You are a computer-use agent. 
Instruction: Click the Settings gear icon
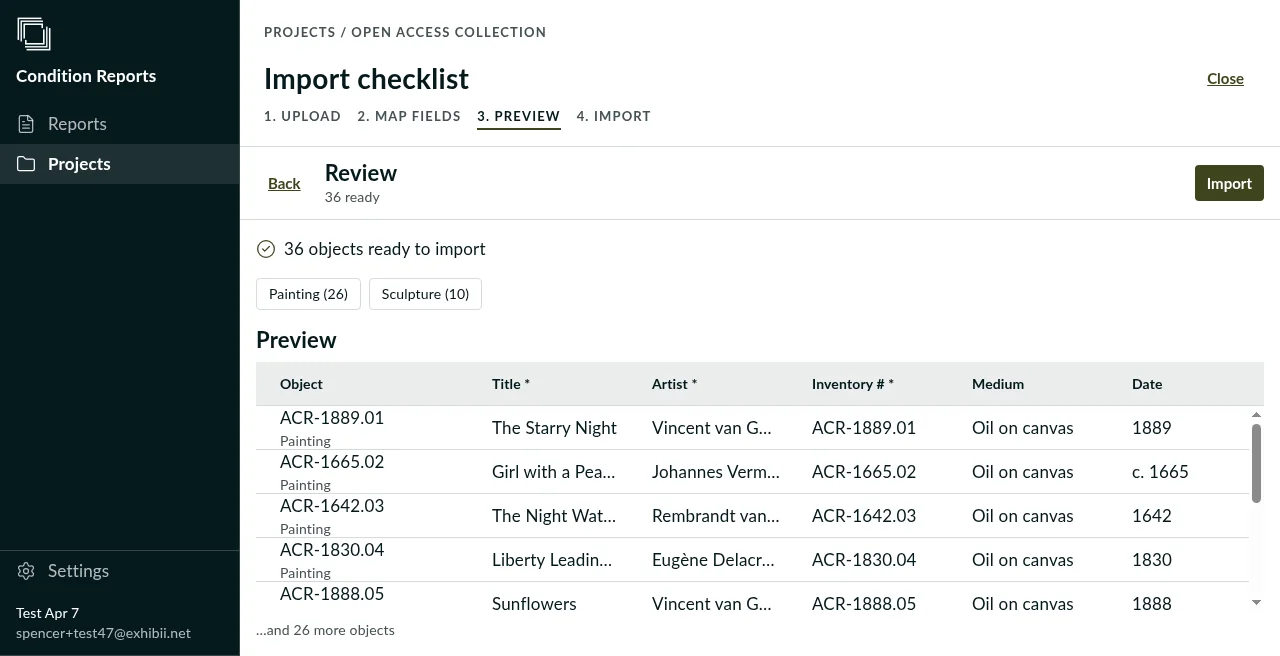(x=27, y=571)
